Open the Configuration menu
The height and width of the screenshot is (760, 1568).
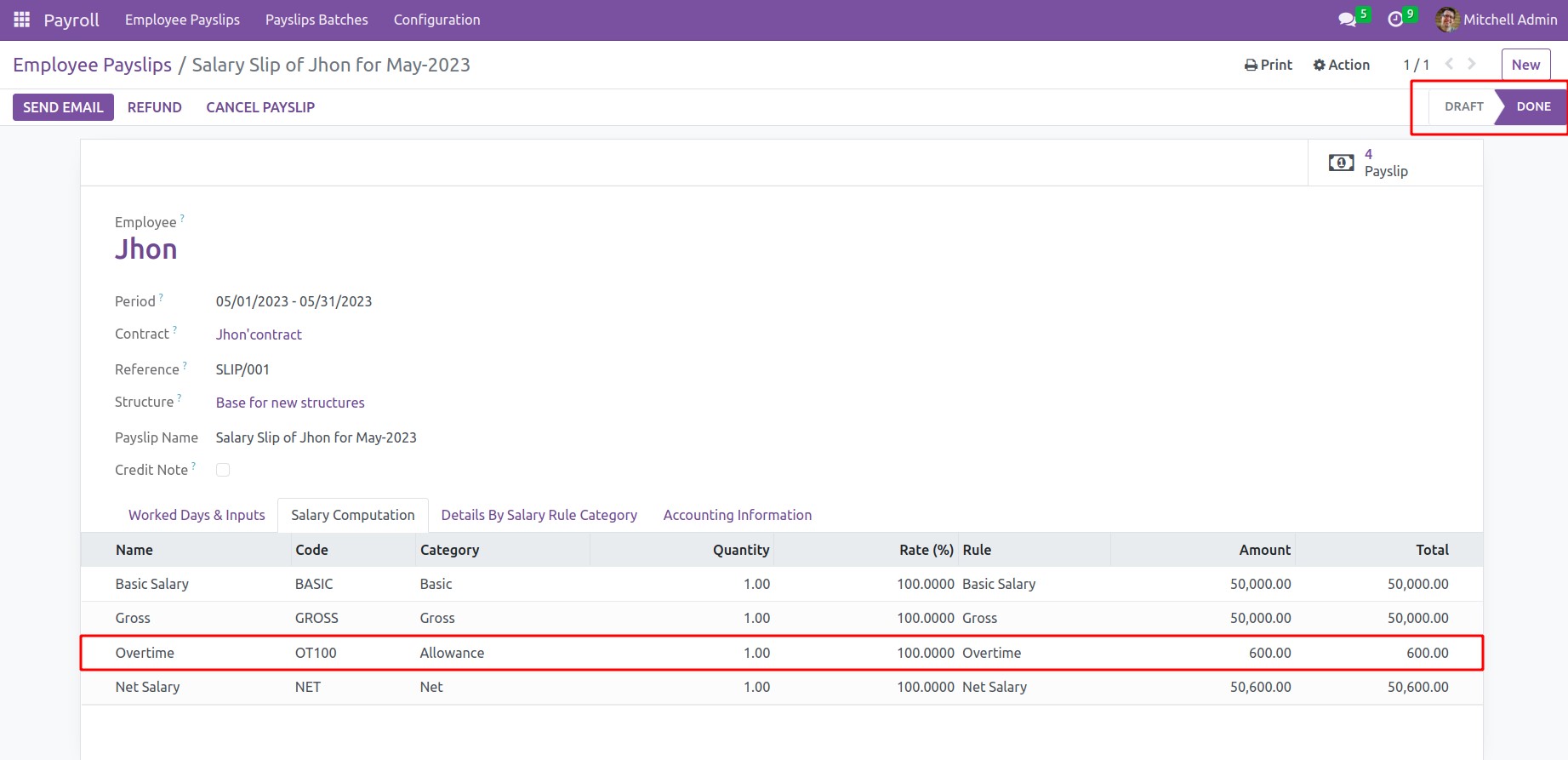point(436,20)
